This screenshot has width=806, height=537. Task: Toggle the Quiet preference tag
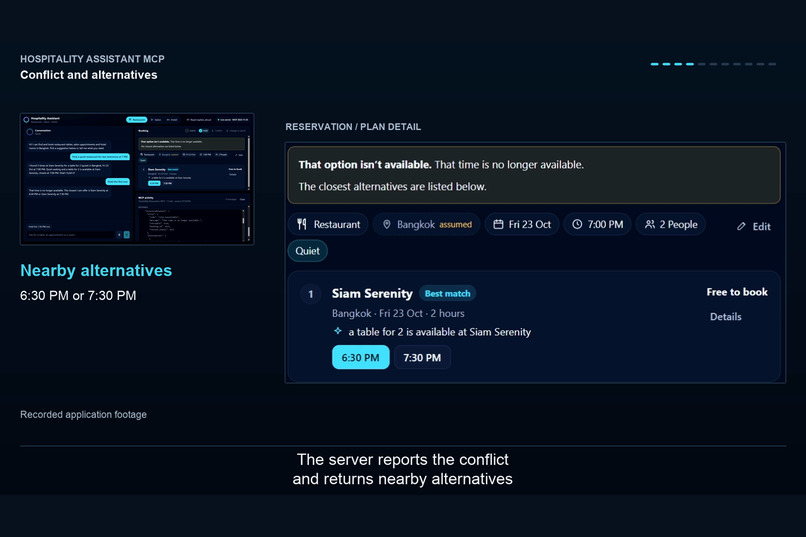click(307, 251)
